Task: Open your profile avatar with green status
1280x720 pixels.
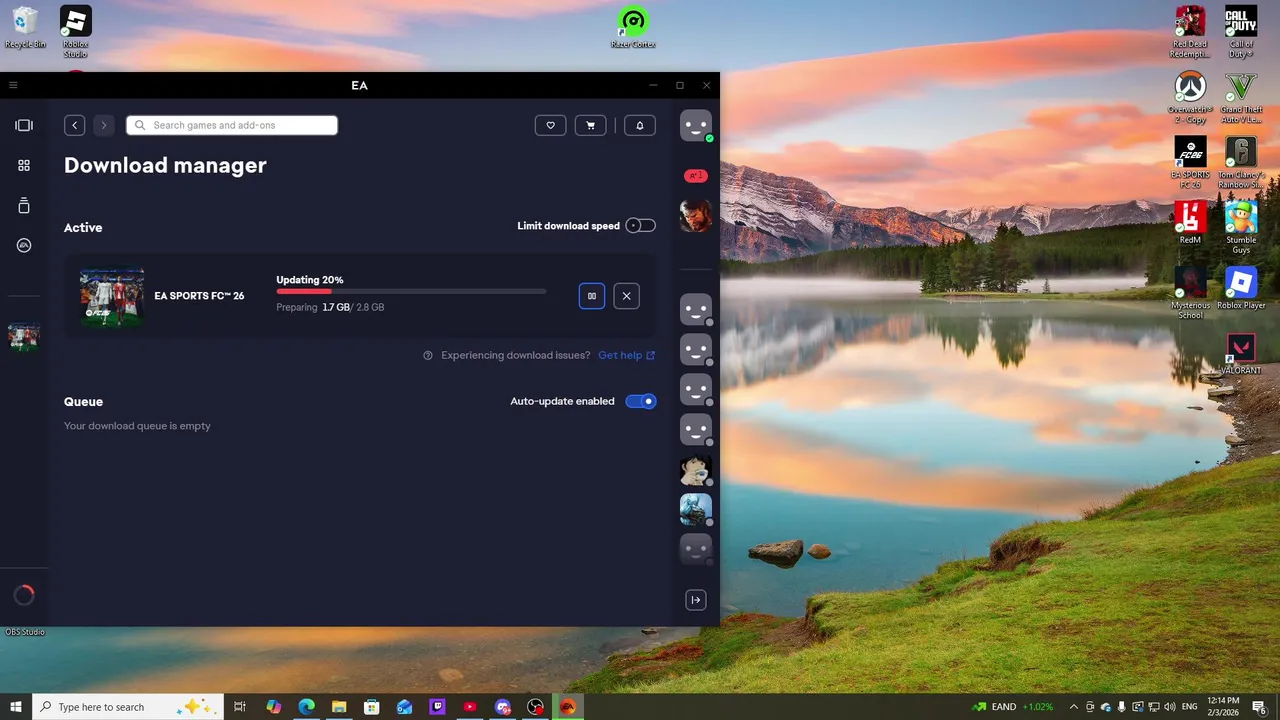Action: 696,125
